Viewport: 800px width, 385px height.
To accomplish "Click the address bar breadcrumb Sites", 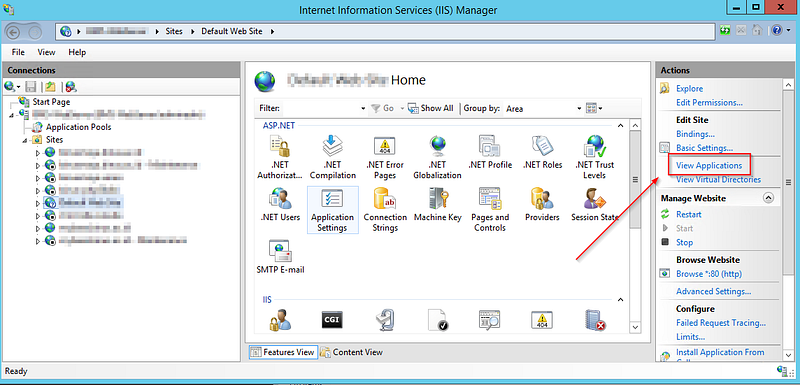I will (174, 31).
